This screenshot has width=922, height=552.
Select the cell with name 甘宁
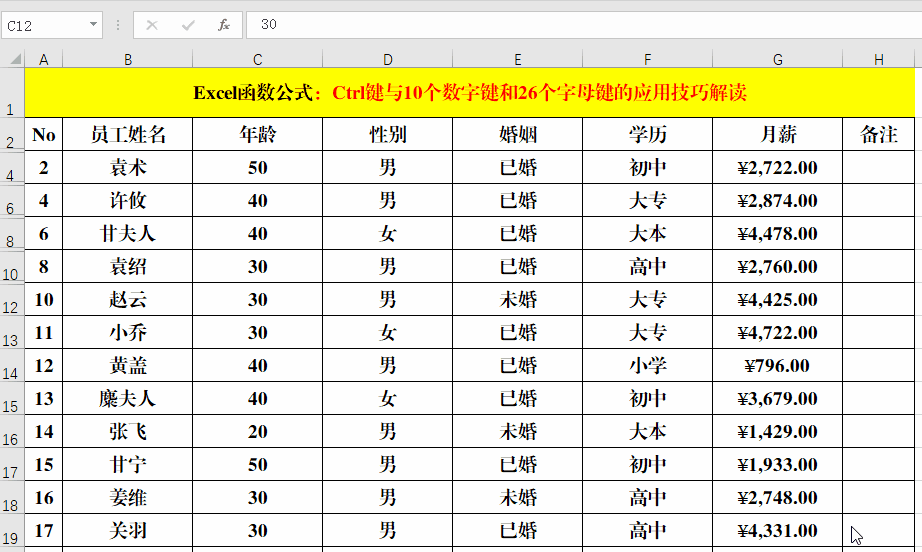point(128,464)
